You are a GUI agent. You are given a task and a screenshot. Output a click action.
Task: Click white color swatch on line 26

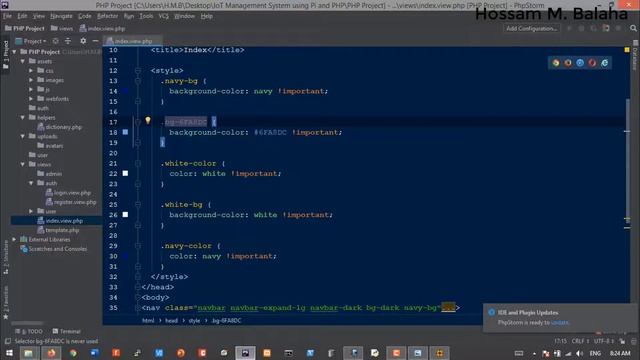tap(125, 215)
